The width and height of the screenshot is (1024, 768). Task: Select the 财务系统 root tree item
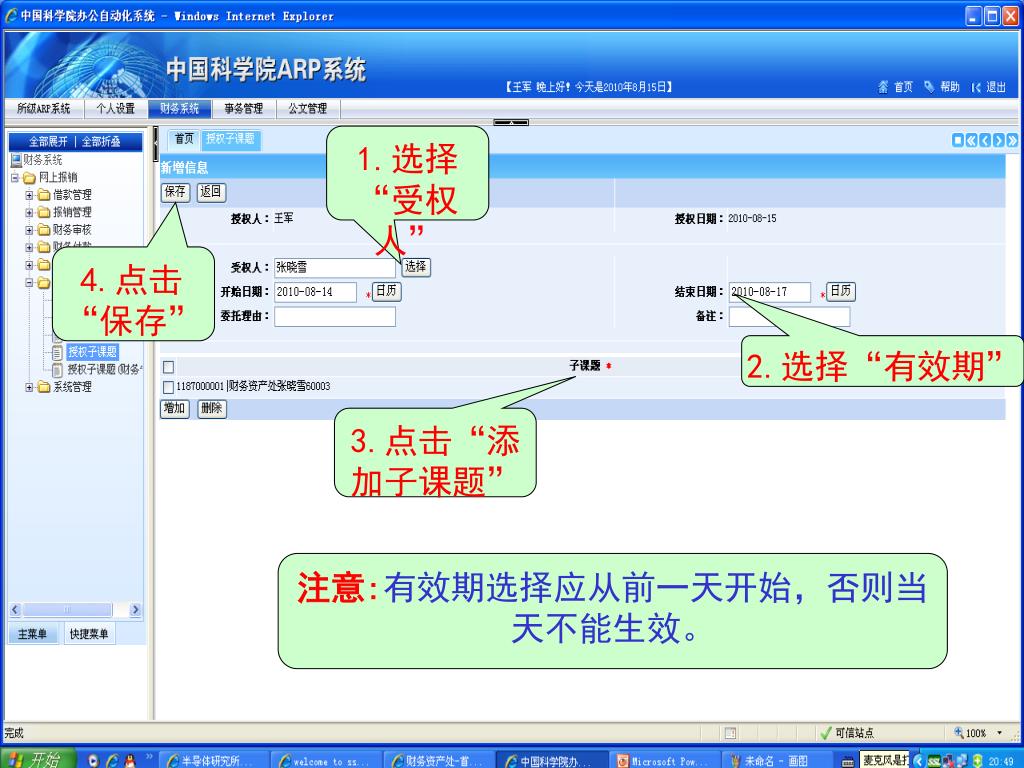[x=43, y=160]
